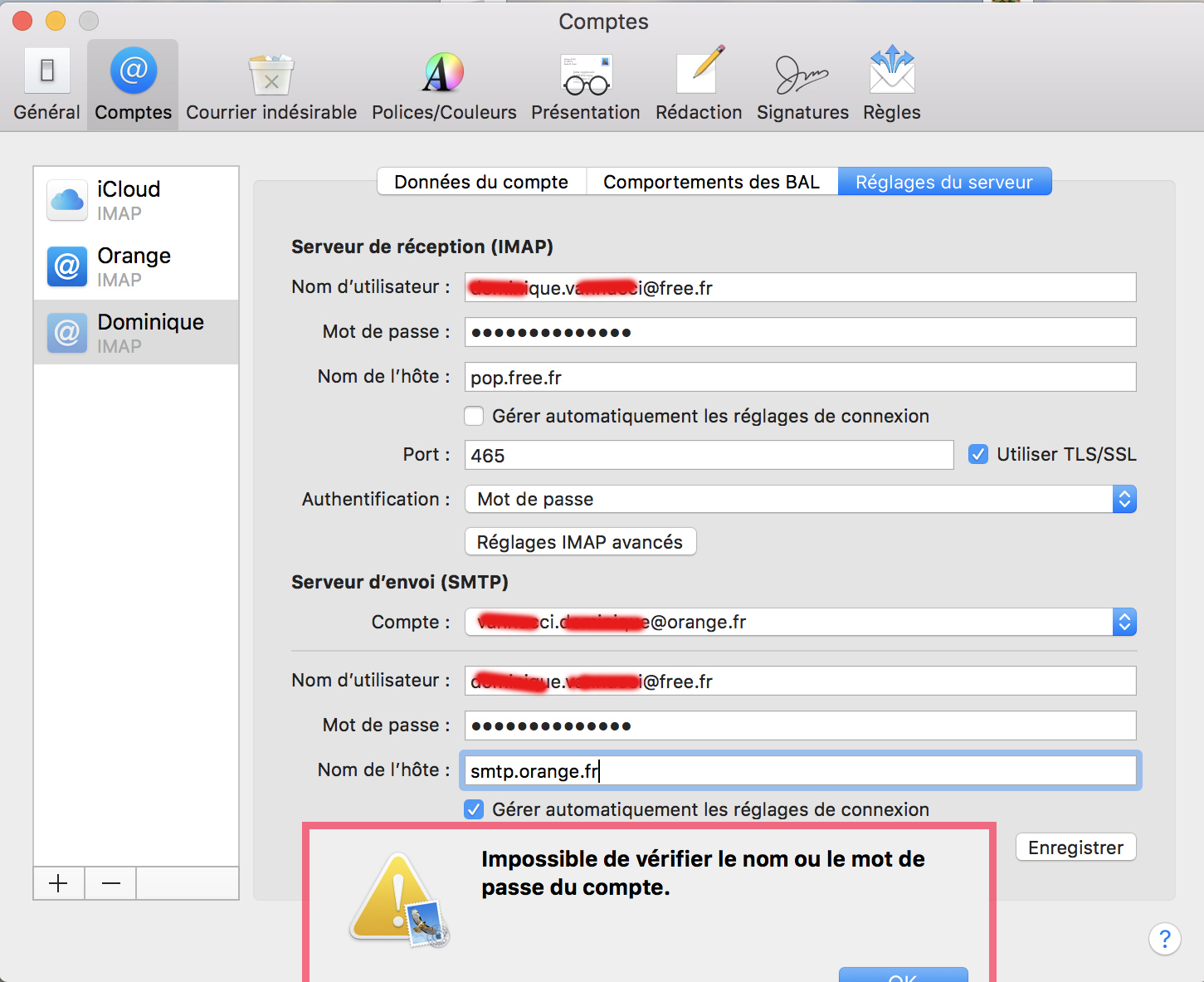Open the Présentation preferences pane
The image size is (1204, 982).
(x=585, y=85)
